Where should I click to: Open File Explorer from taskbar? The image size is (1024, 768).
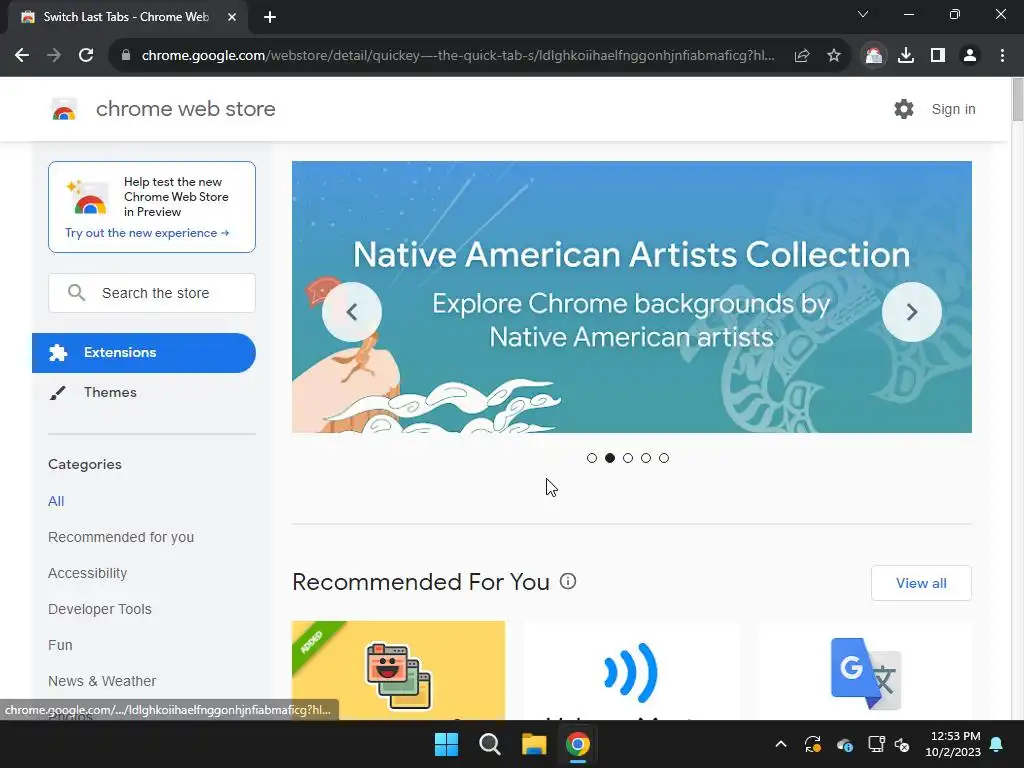[534, 744]
